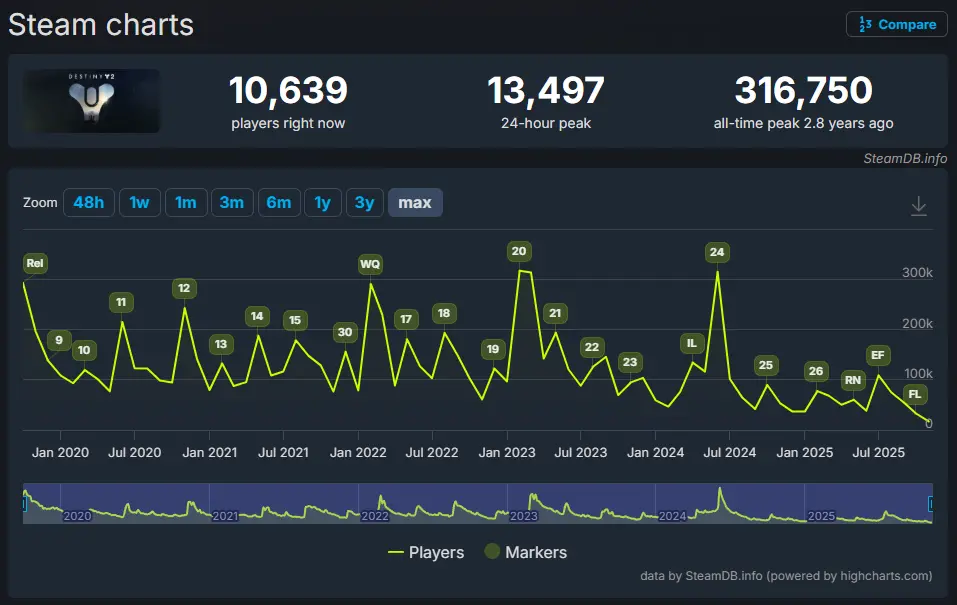Viewport: 957px width, 605px height.
Task: Click marker 24 at the 2024 peak
Action: (x=717, y=252)
